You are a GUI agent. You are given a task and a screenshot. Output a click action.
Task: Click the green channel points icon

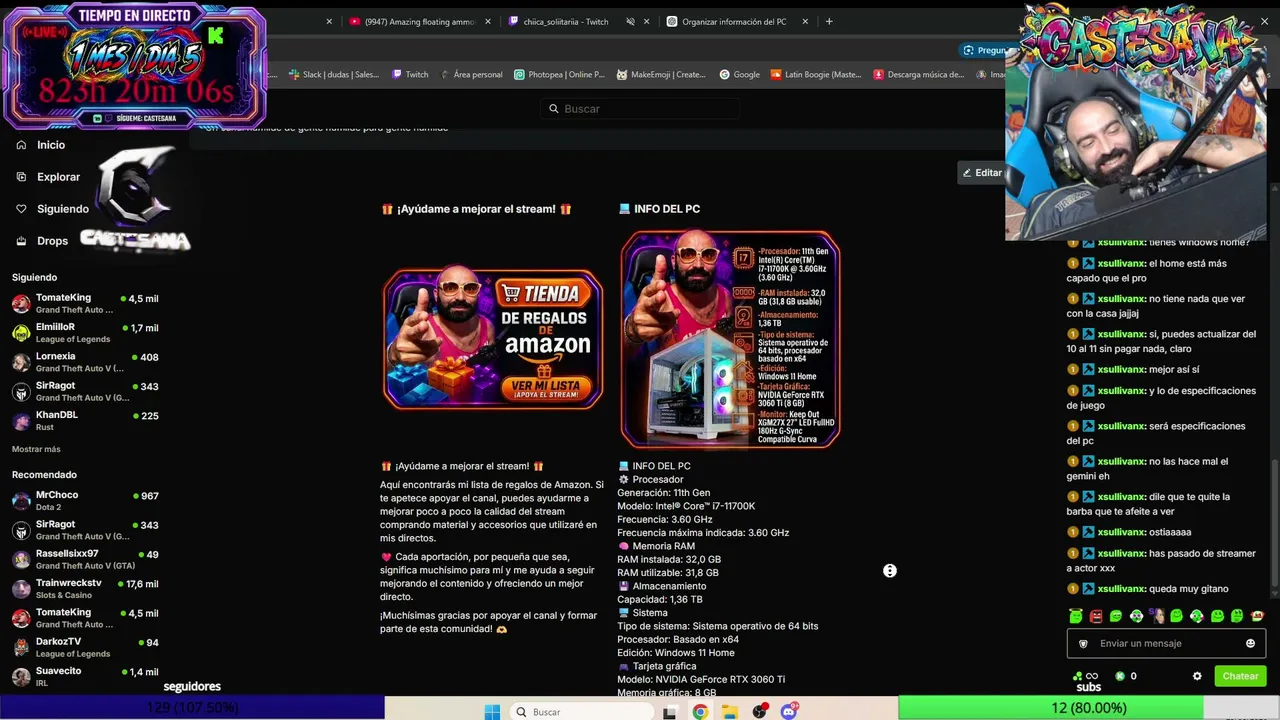(1076, 676)
